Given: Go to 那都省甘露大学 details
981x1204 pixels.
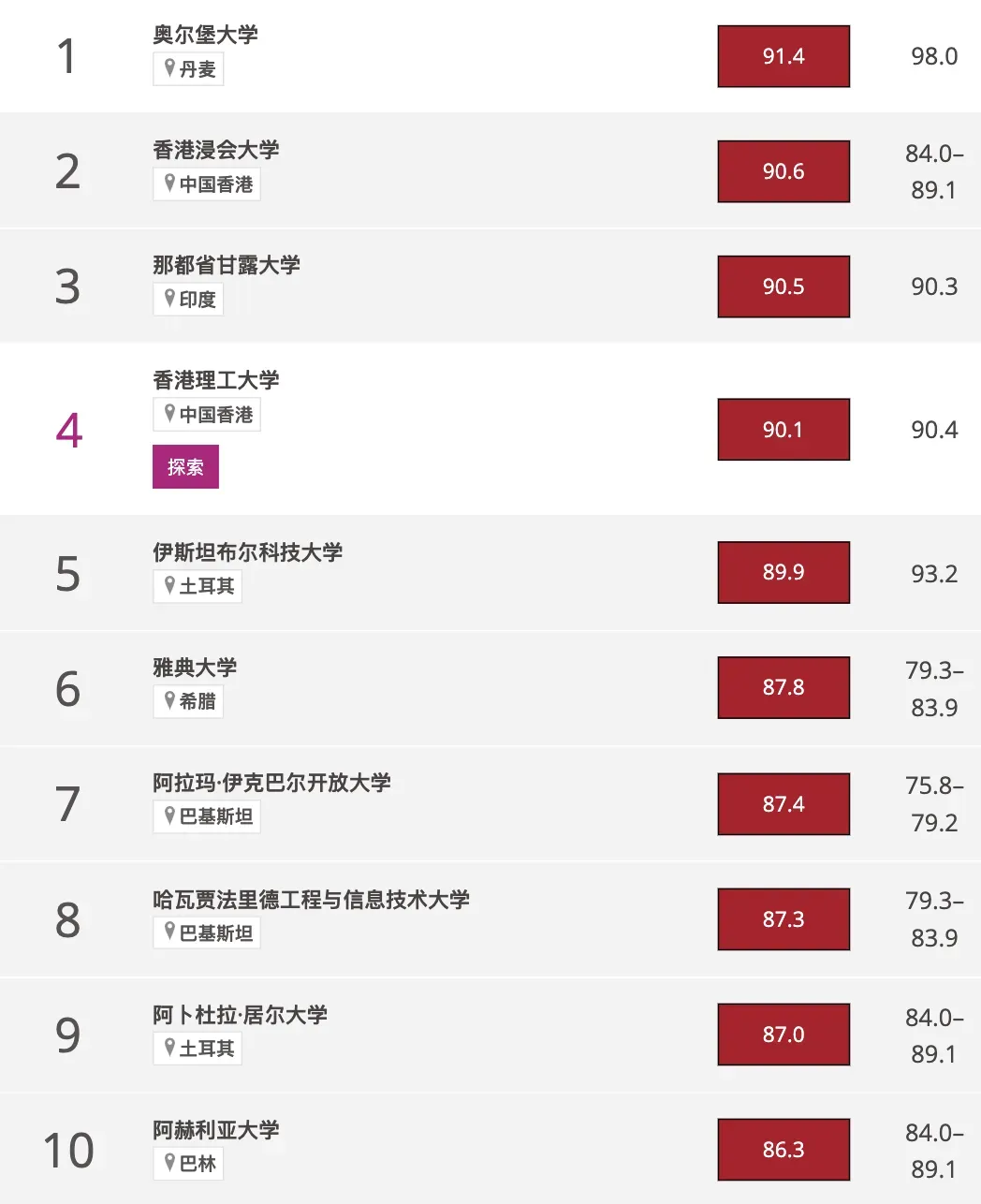Looking at the screenshot, I should tap(227, 265).
